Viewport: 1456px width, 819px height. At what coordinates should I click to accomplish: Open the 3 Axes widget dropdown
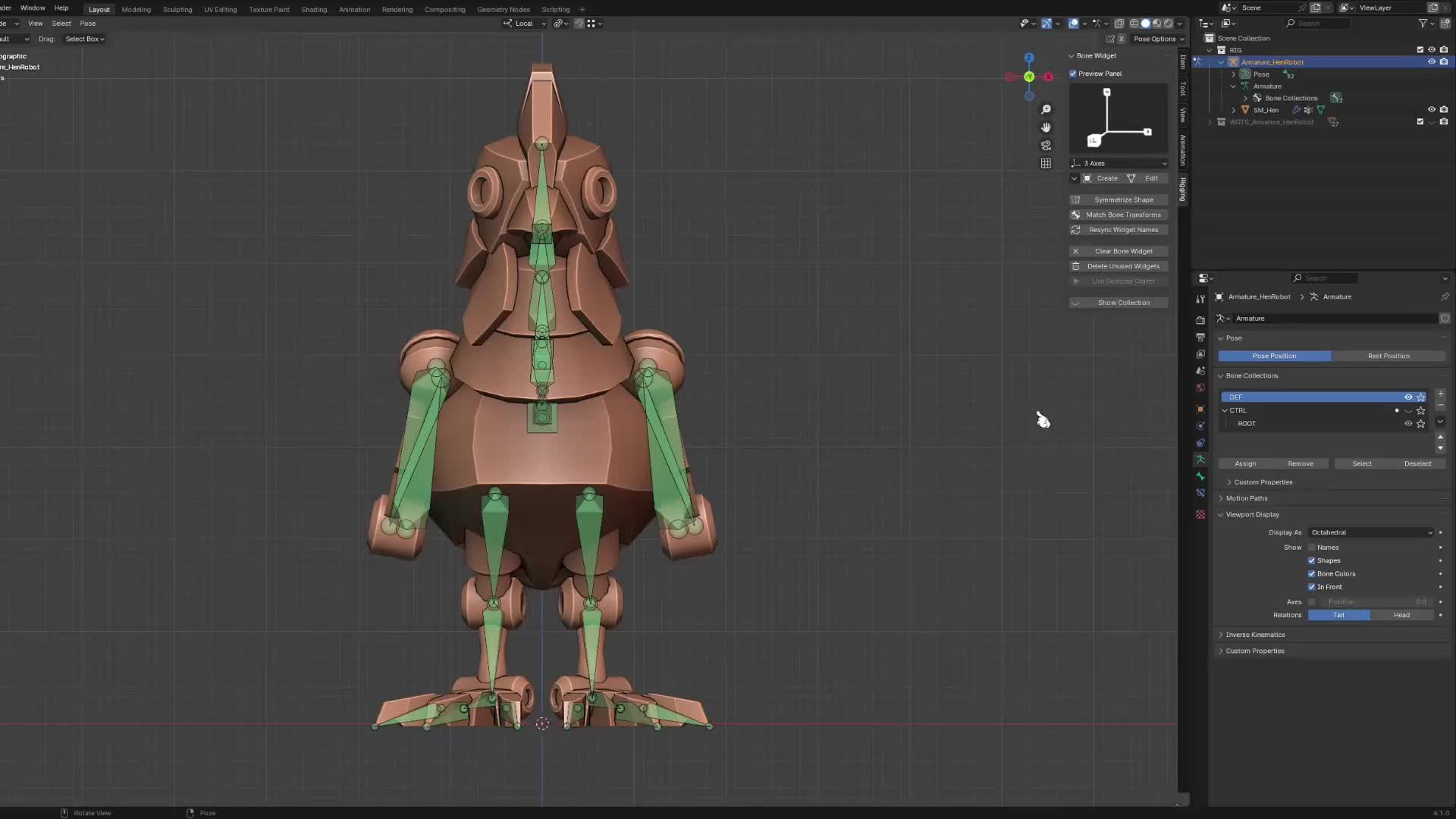(x=1119, y=164)
